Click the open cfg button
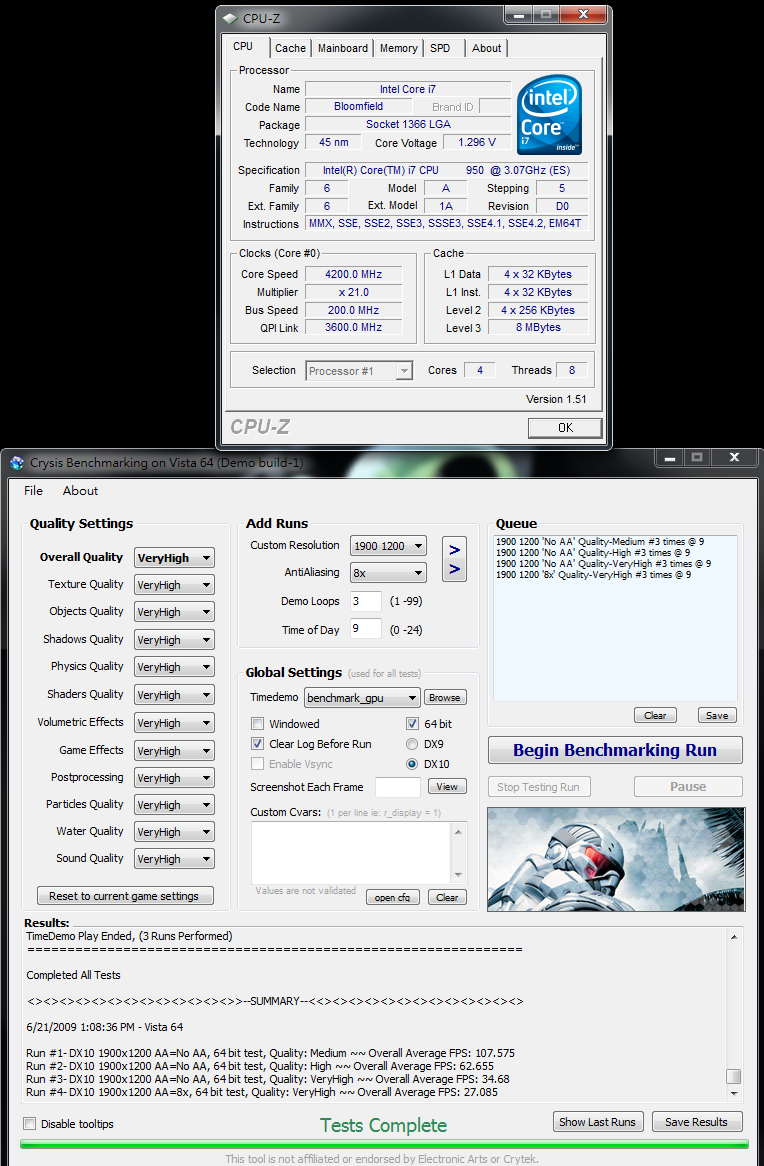 click(392, 898)
